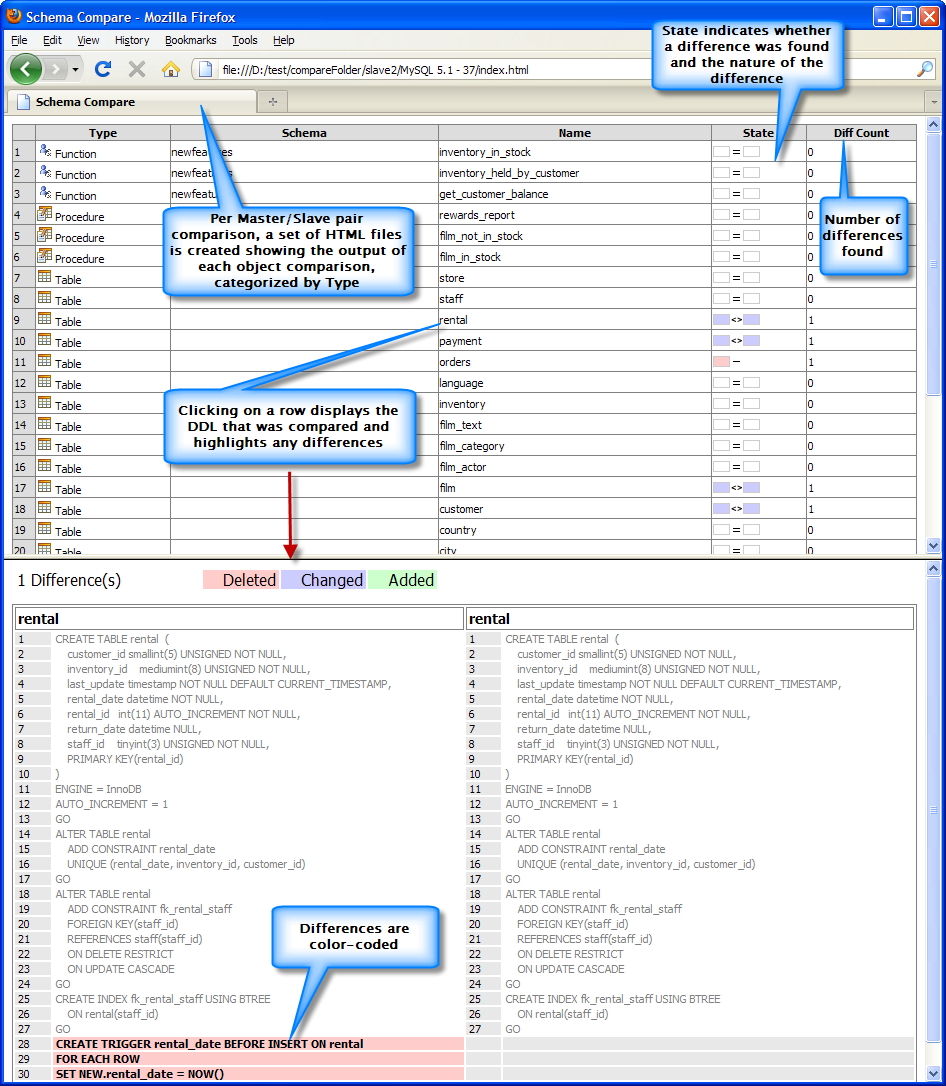The width and height of the screenshot is (946, 1086).
Task: Click Table icon in row 17
Action: (45, 486)
